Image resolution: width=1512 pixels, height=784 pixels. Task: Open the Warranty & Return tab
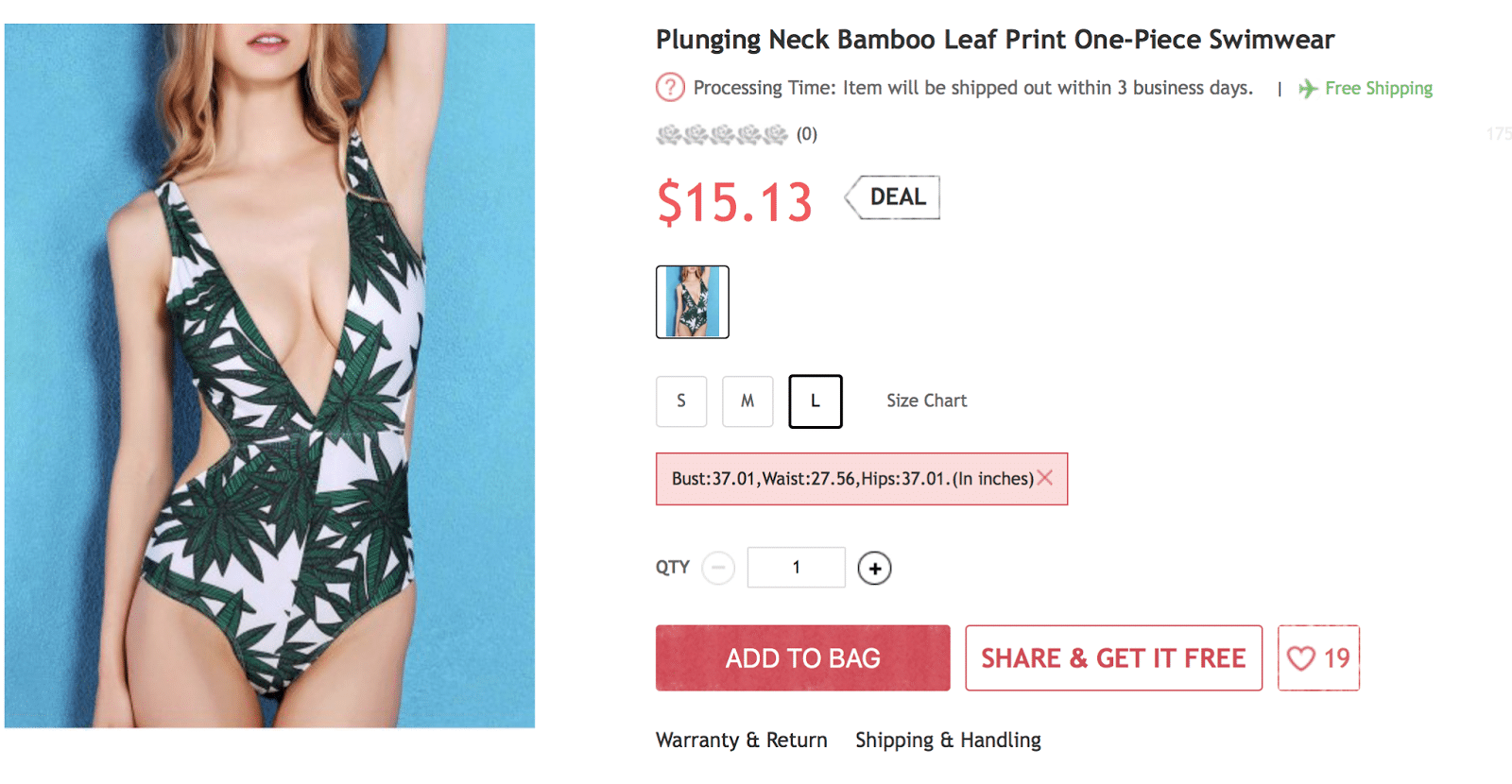(x=742, y=740)
